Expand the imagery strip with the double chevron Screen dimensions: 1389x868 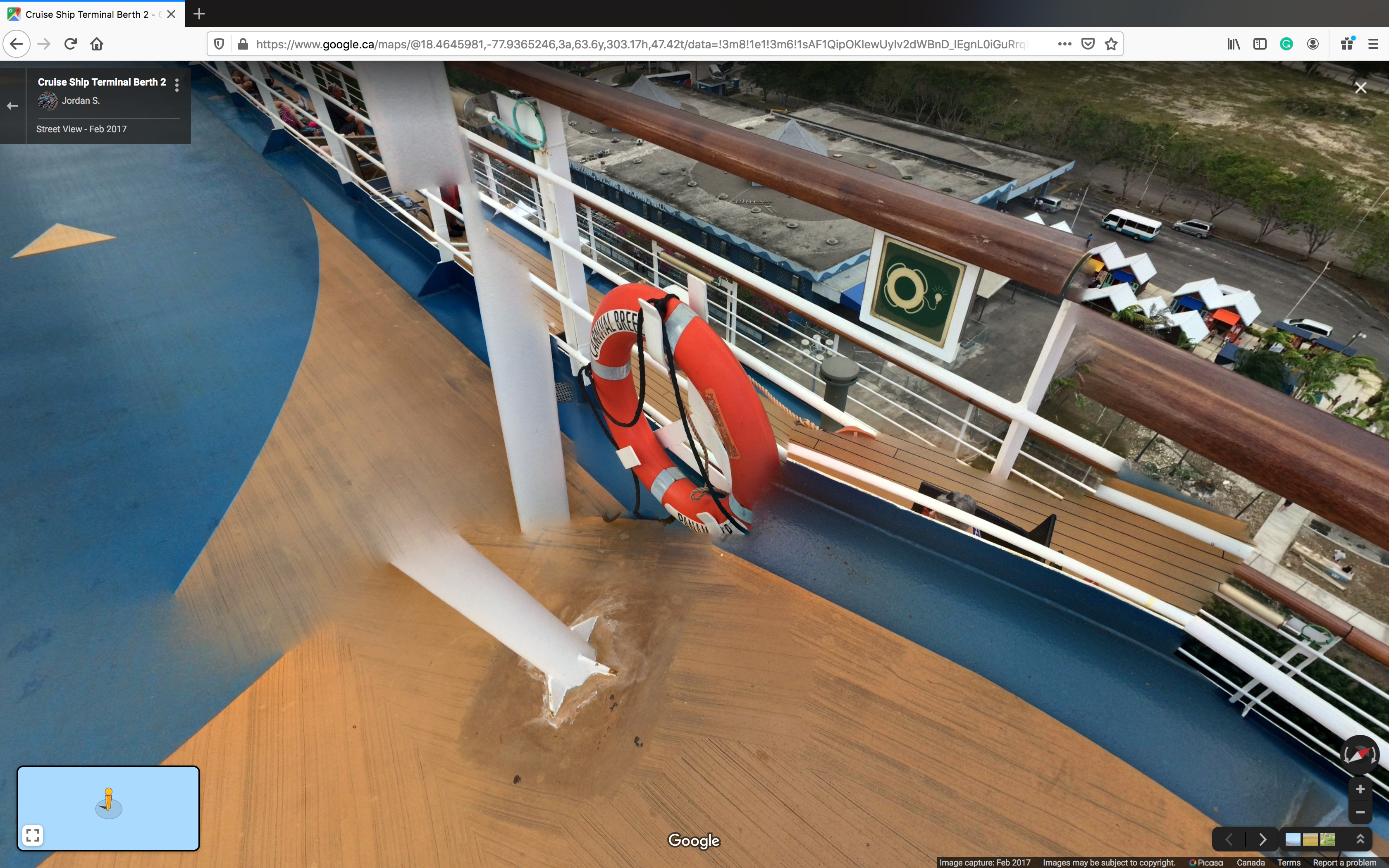click(1360, 839)
